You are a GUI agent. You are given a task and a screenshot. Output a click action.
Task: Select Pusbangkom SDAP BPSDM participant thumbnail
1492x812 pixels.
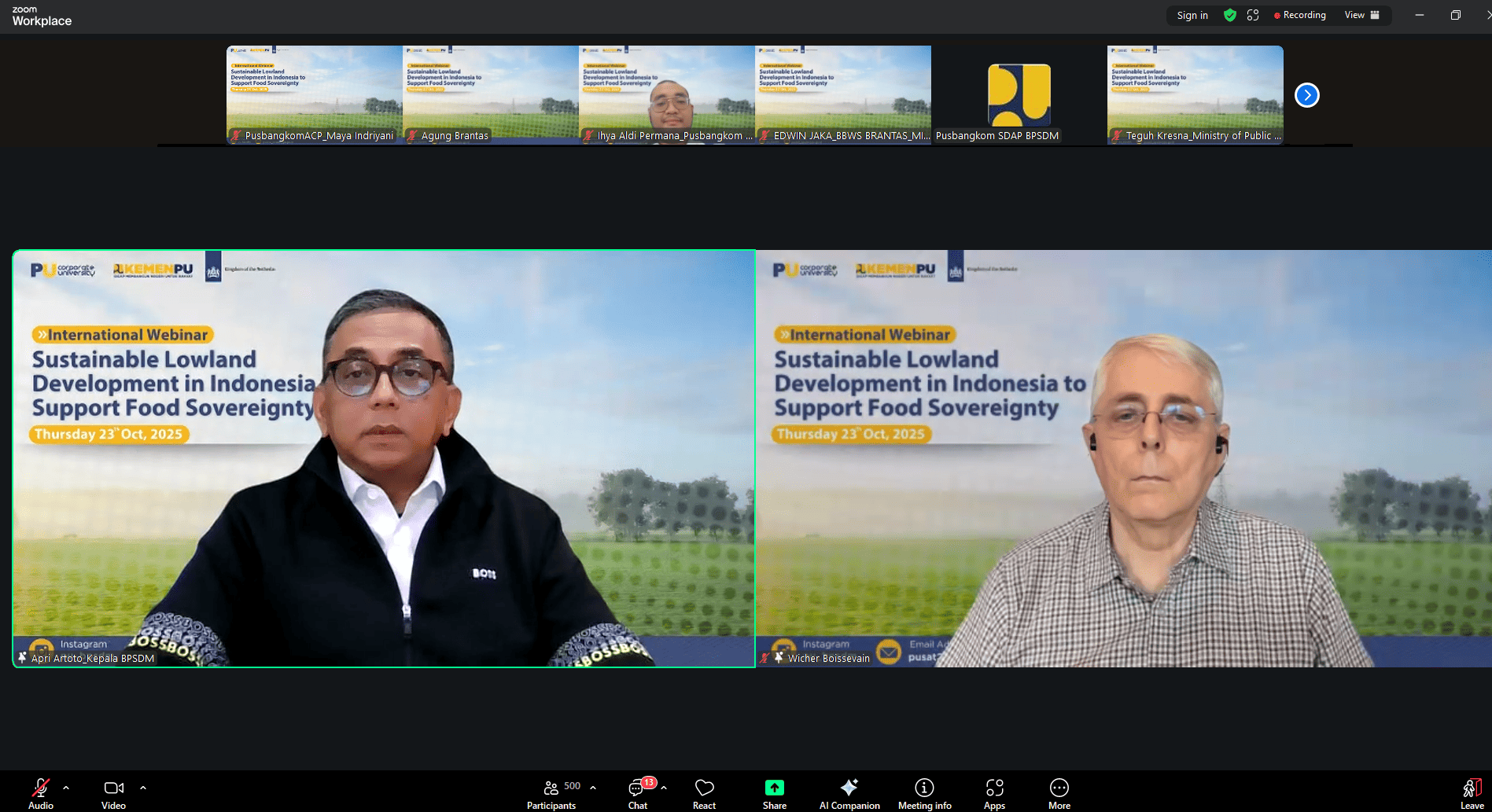pos(1019,95)
